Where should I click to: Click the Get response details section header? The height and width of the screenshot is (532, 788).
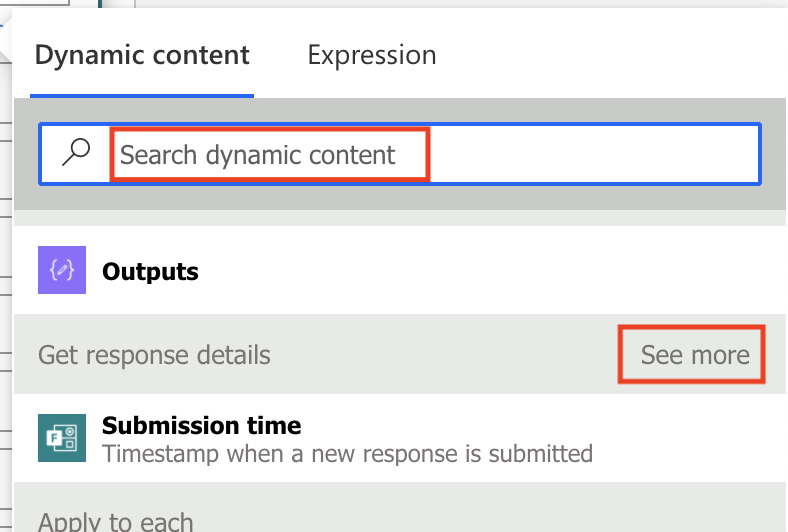point(154,355)
